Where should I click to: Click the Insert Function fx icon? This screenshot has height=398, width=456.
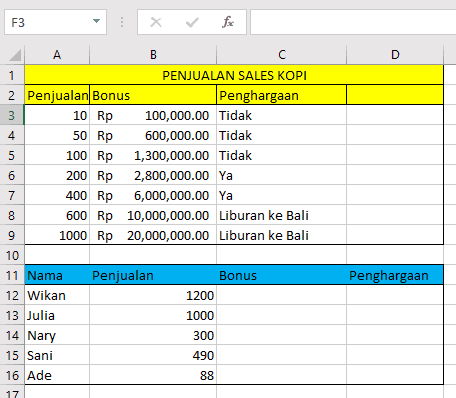click(228, 22)
